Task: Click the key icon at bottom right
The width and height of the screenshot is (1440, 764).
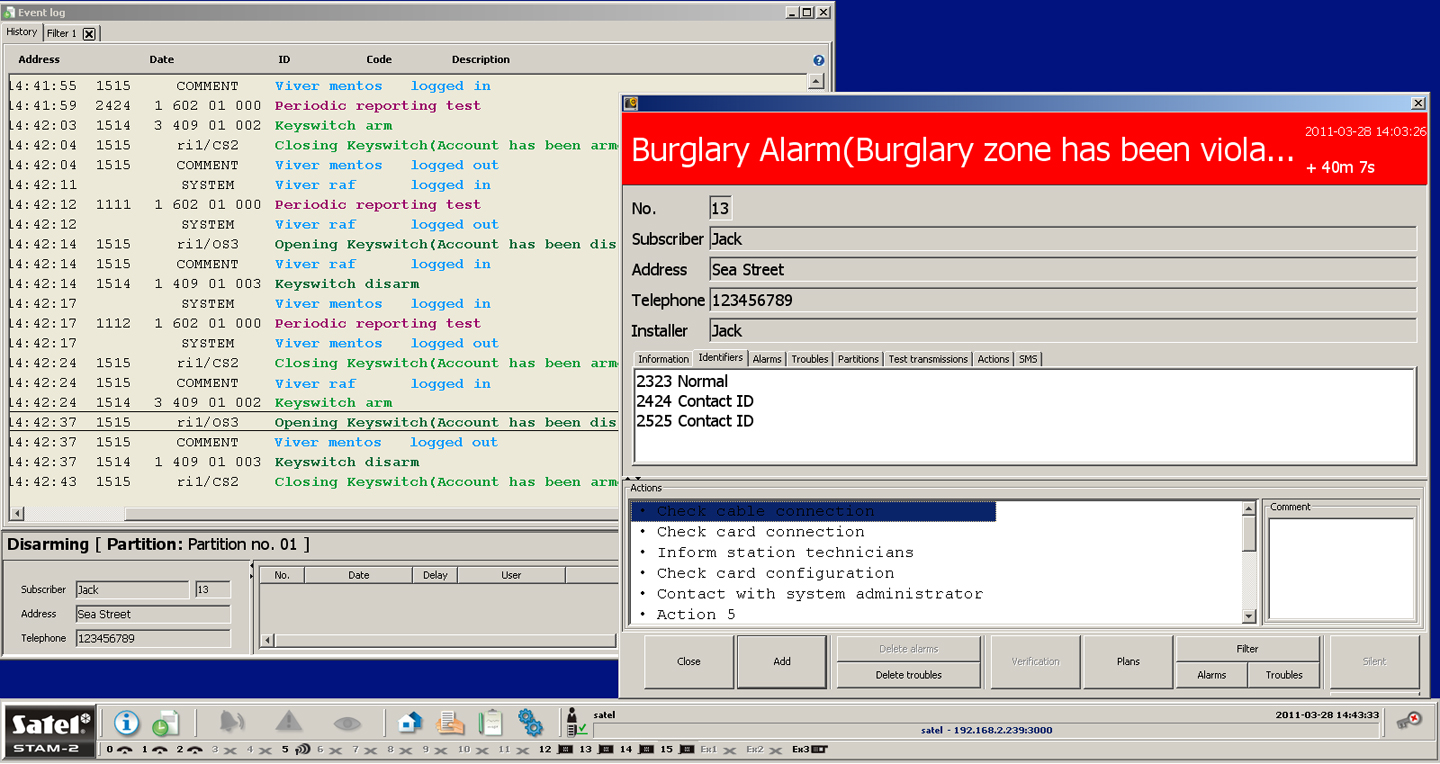Action: coord(1410,722)
